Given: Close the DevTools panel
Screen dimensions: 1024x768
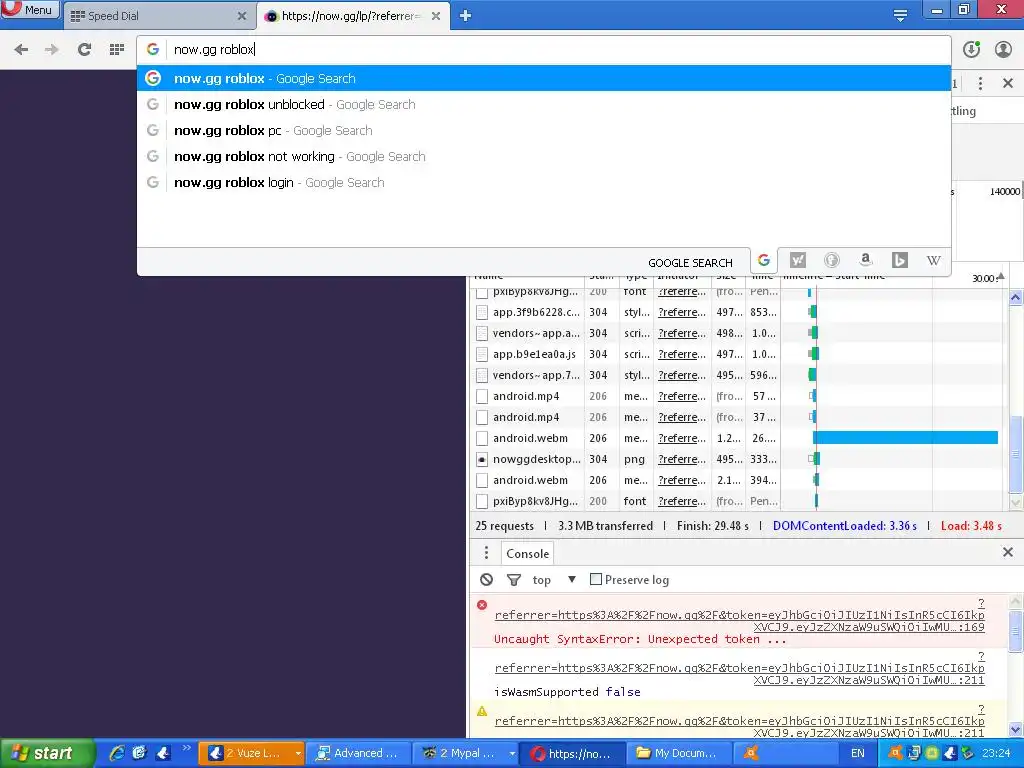Looking at the screenshot, I should click(1008, 83).
